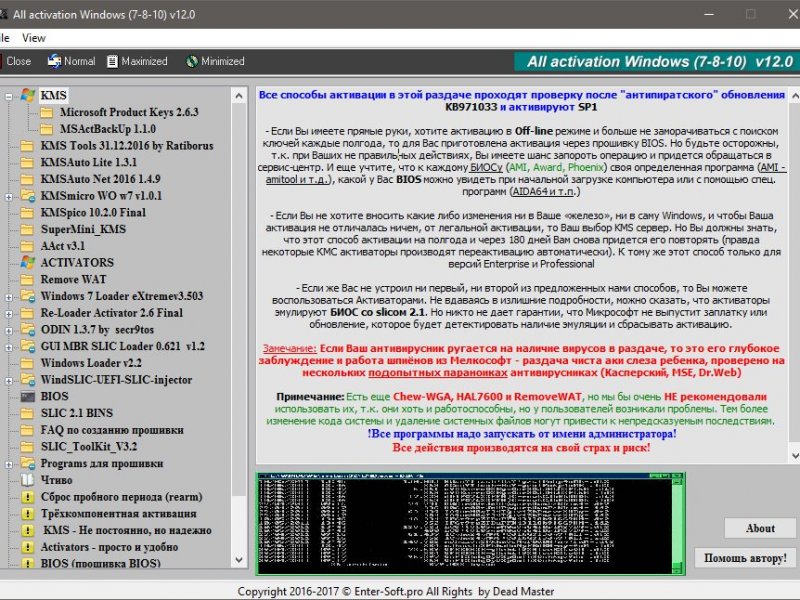Click the SLIC_ToolKit_V3.2 folder icon
The image size is (800, 600).
pos(28,447)
